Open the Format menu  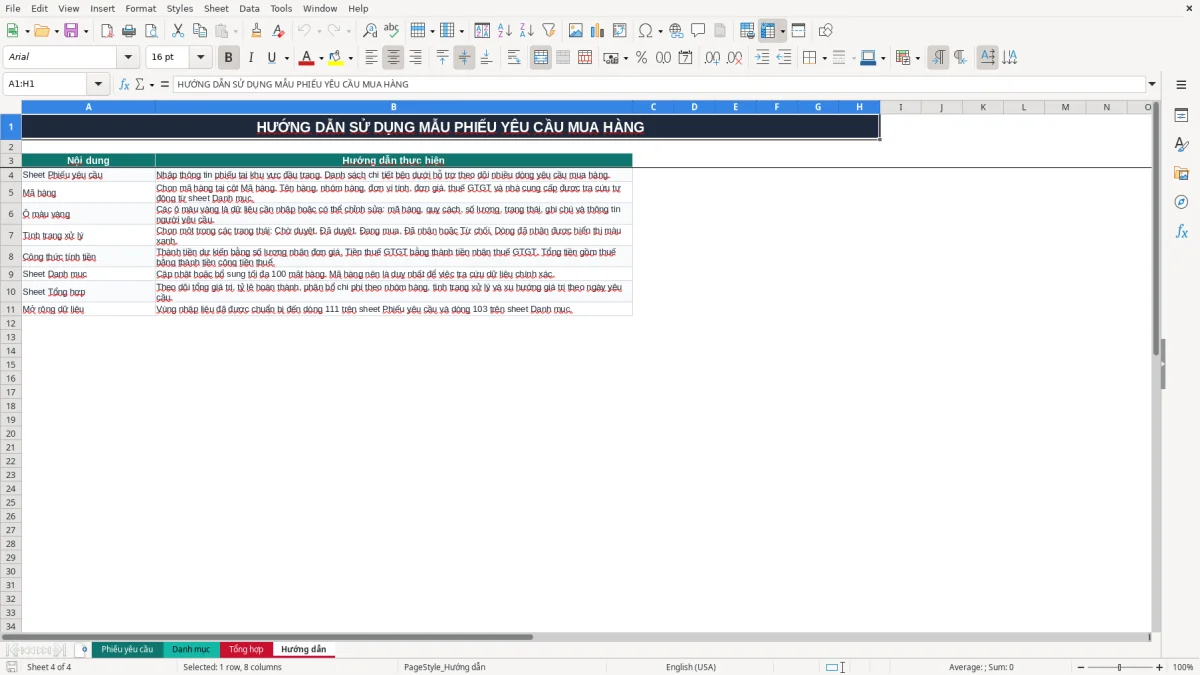coord(140,8)
